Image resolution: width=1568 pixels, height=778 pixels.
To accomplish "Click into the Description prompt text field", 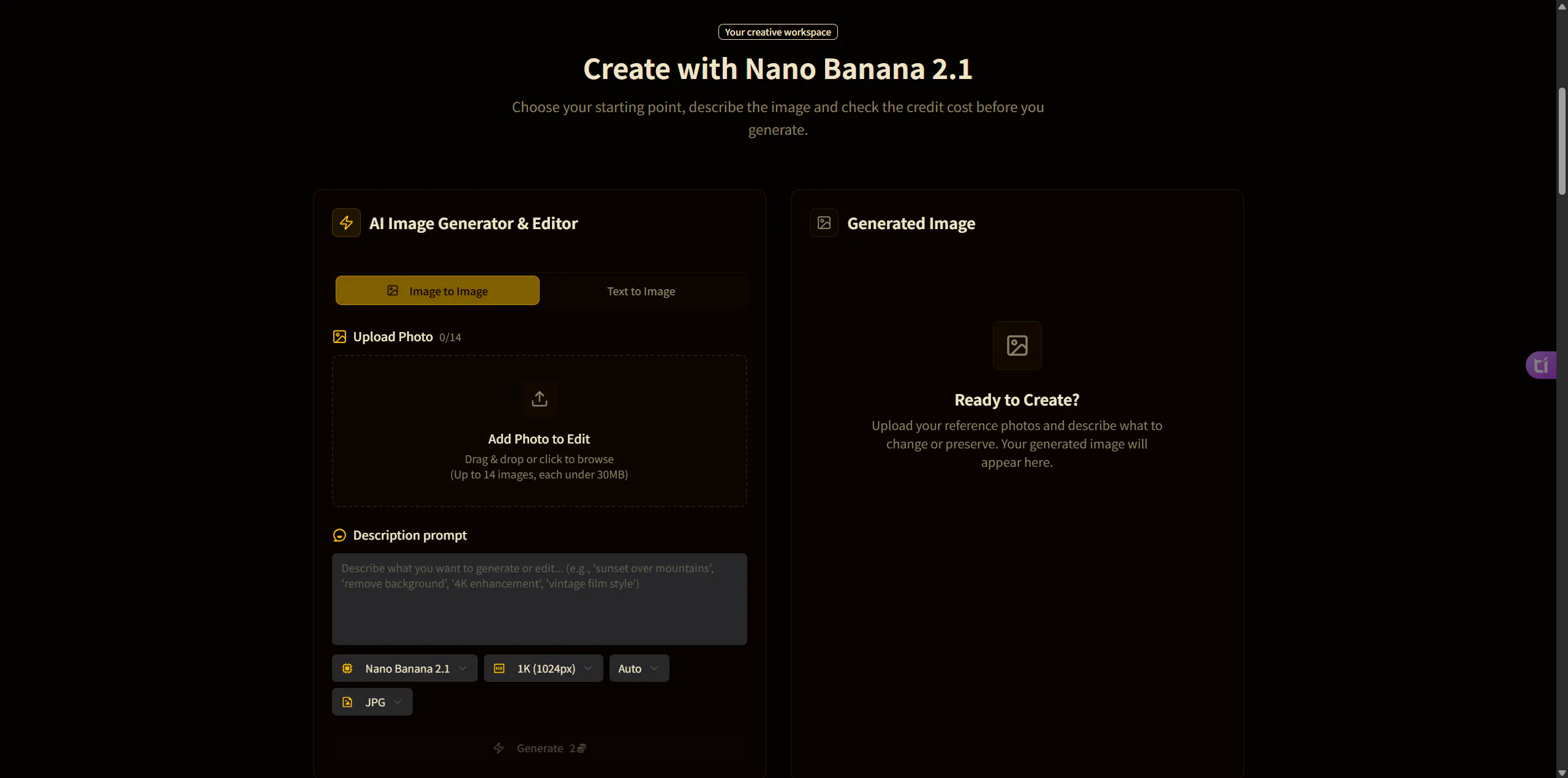I will click(539, 599).
